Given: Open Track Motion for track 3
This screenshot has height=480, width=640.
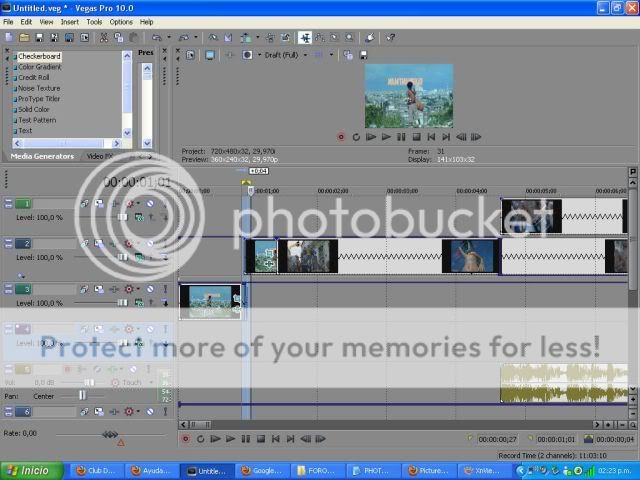Looking at the screenshot, I should pos(99,289).
